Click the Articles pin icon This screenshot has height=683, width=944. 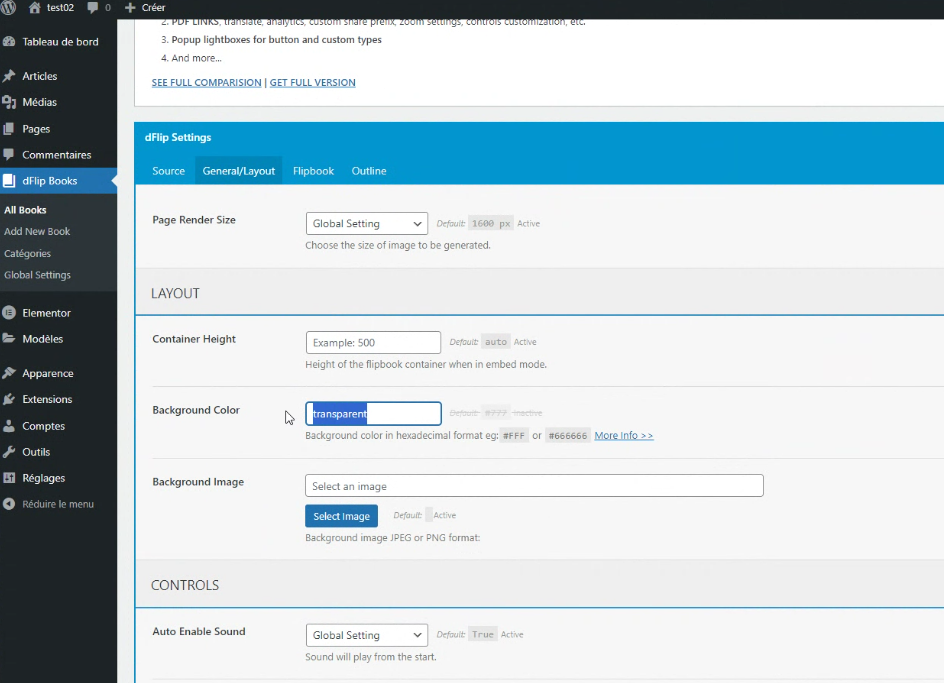click(x=10, y=76)
